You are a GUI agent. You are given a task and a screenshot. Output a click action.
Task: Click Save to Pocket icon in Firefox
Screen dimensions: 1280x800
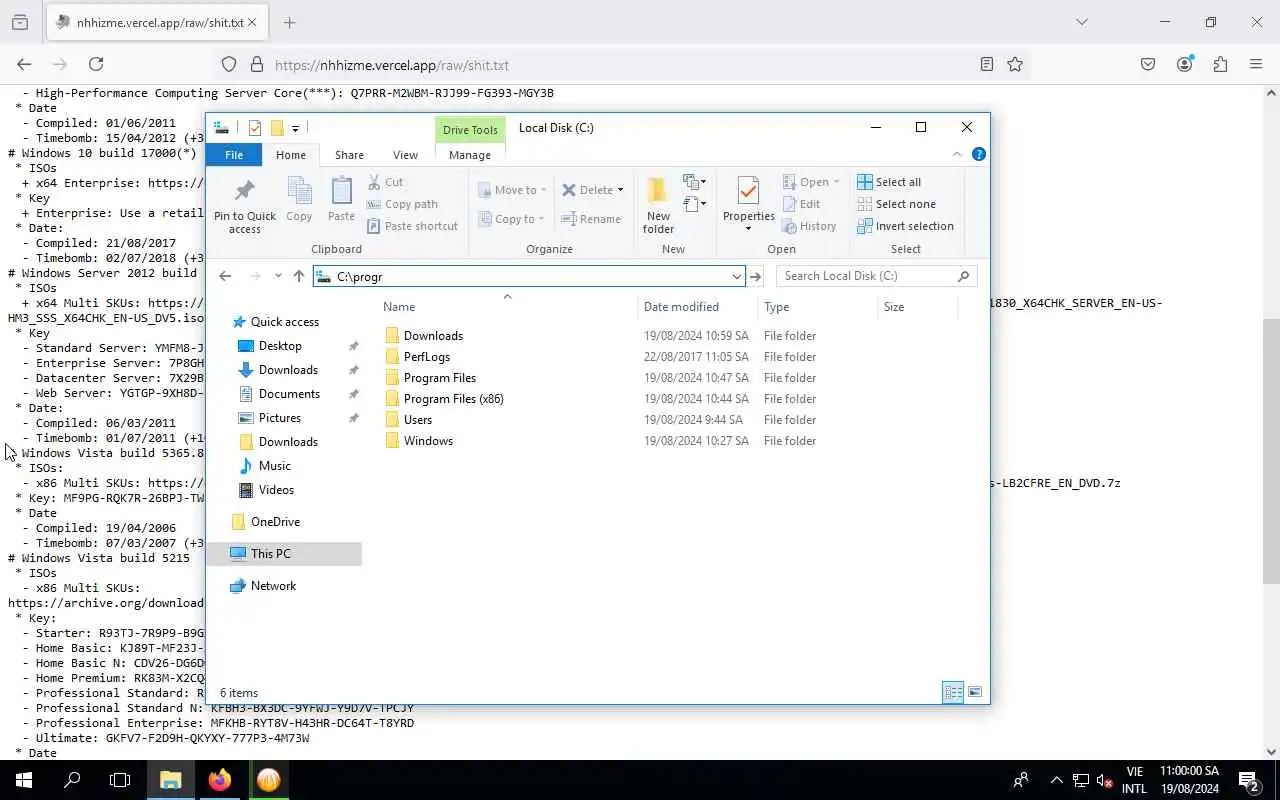(1148, 64)
